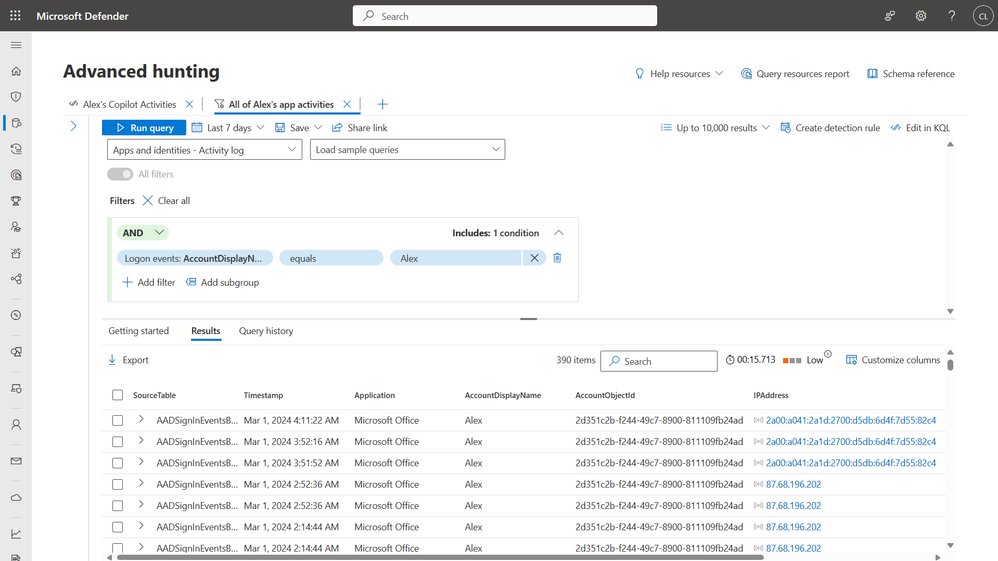This screenshot has height=561, width=998.
Task: Open the person icon in sidebar
Action: [16, 425]
